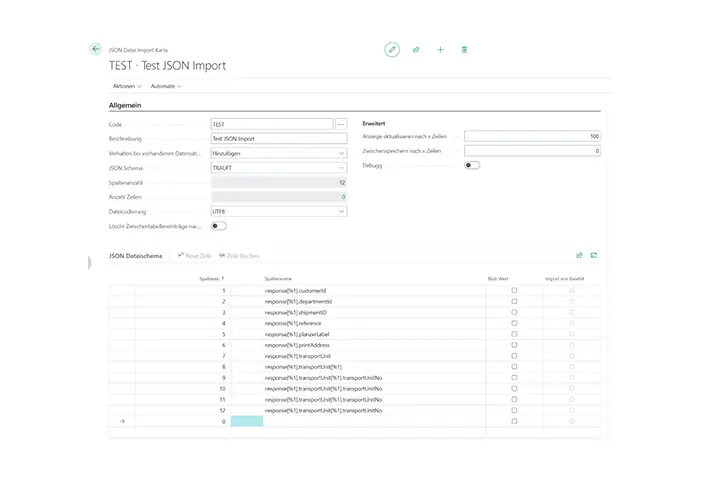Toggle the Debugg switch
This screenshot has width=716, height=478.
click(472, 165)
